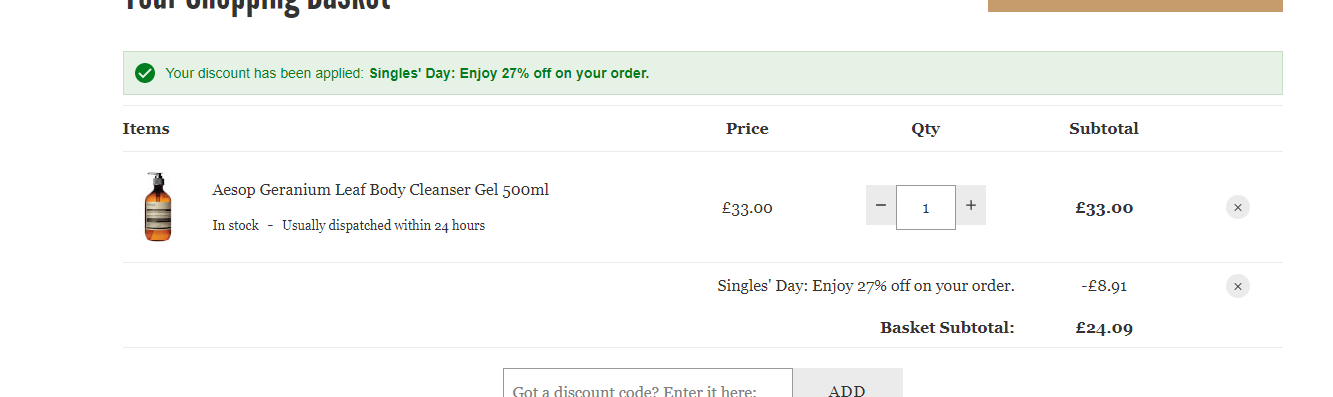This screenshot has height=397, width=1333.
Task: Open the Aesop bottle product thumbnail
Action: (158, 207)
